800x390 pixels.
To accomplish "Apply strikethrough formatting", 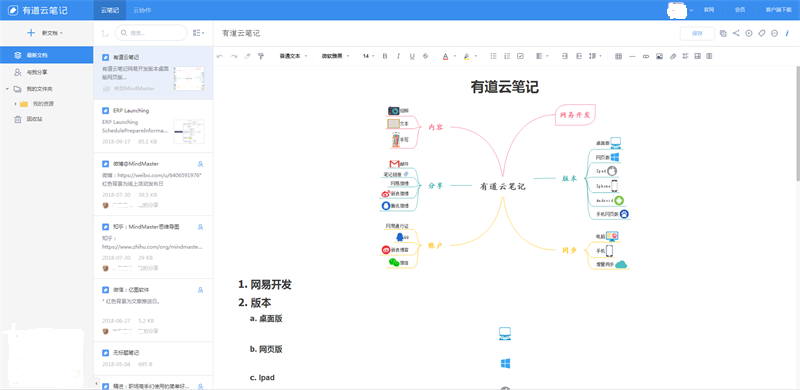I will [x=426, y=56].
